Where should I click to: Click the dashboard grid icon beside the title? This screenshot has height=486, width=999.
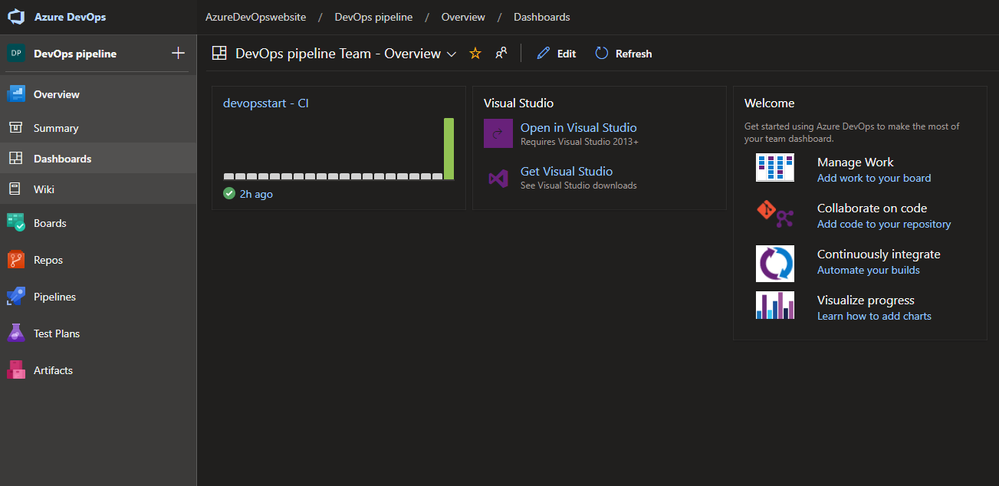[219, 54]
